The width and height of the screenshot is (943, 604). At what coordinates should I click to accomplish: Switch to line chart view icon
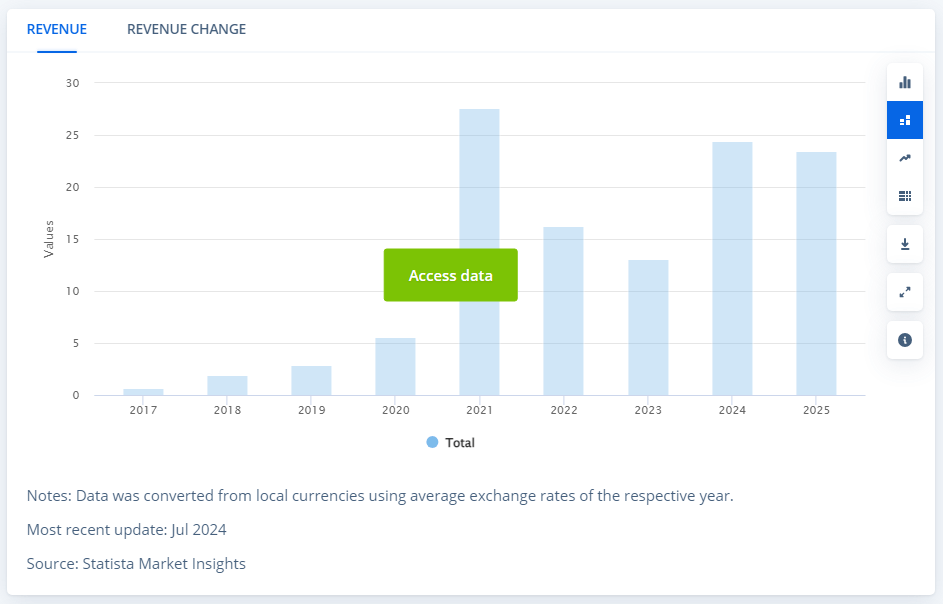(x=905, y=158)
